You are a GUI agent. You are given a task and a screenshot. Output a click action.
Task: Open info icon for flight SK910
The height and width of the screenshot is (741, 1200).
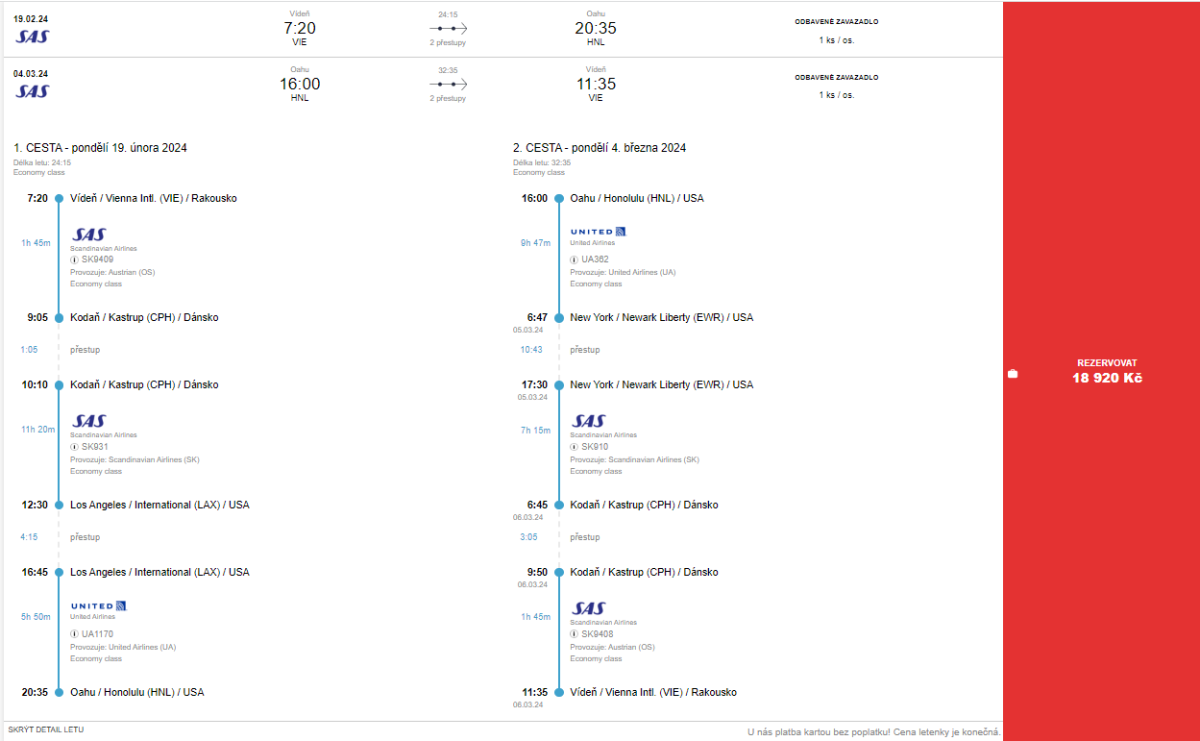click(x=574, y=447)
